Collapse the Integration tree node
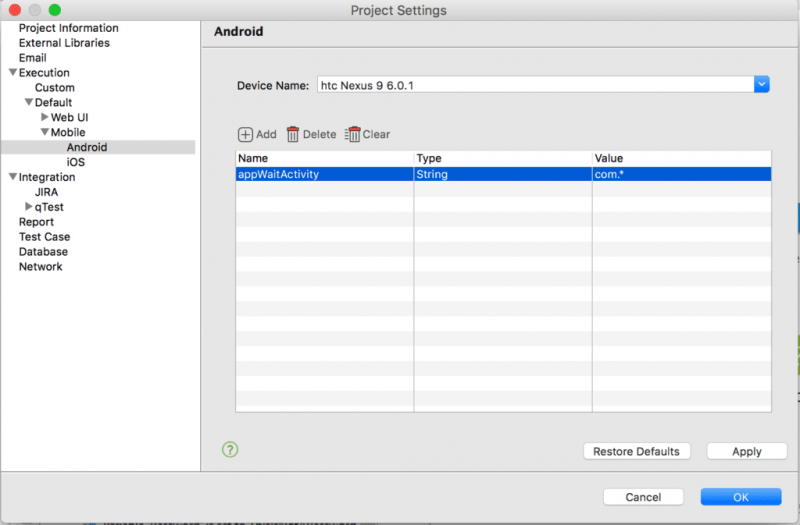The image size is (800, 525). click(x=13, y=178)
